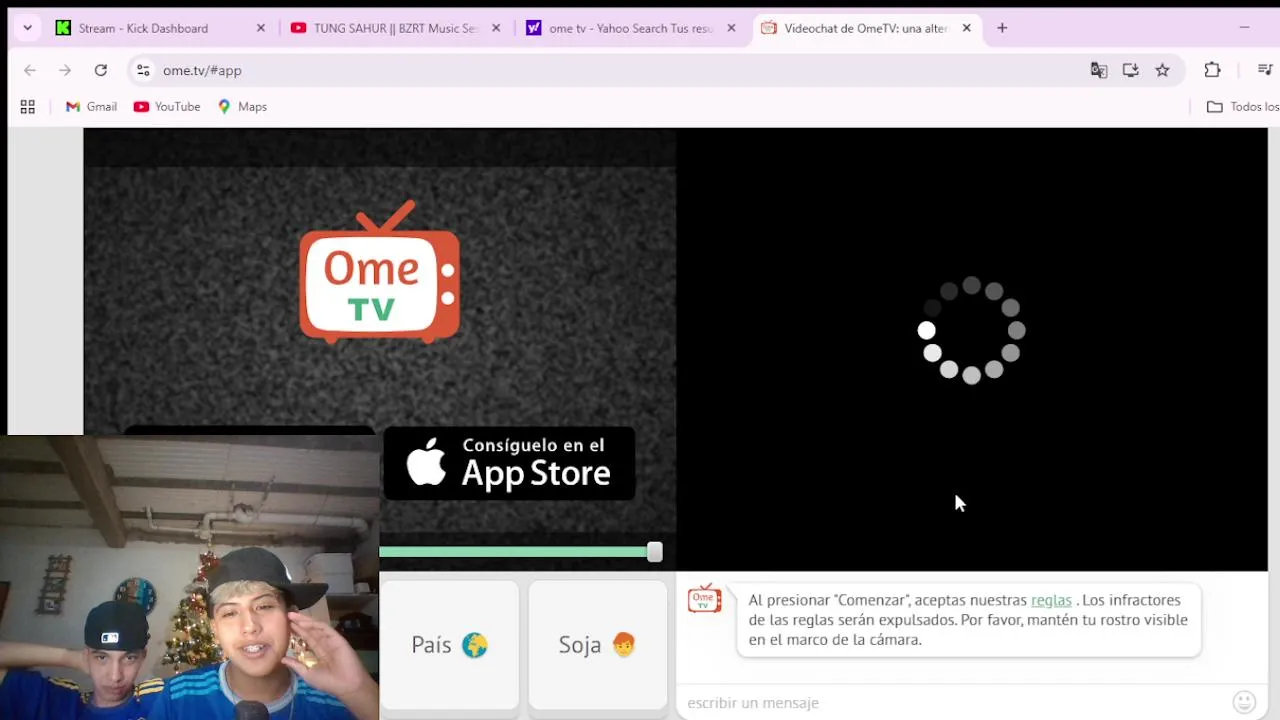Adjust the green video size slider handle
The height and width of the screenshot is (720, 1280).
pos(654,552)
